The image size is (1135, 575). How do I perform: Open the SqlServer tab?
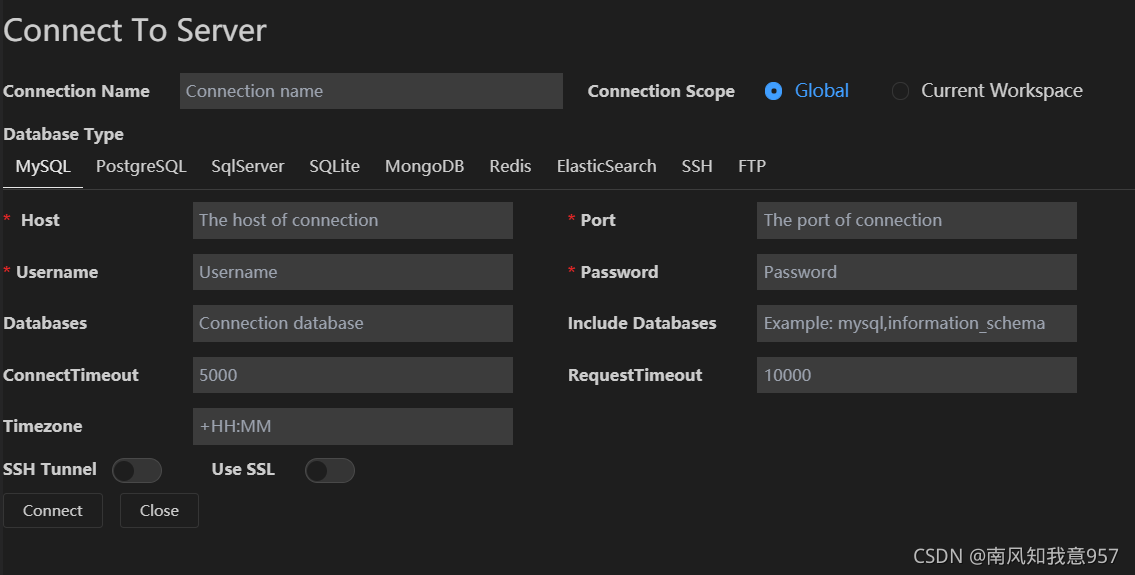coord(248,167)
